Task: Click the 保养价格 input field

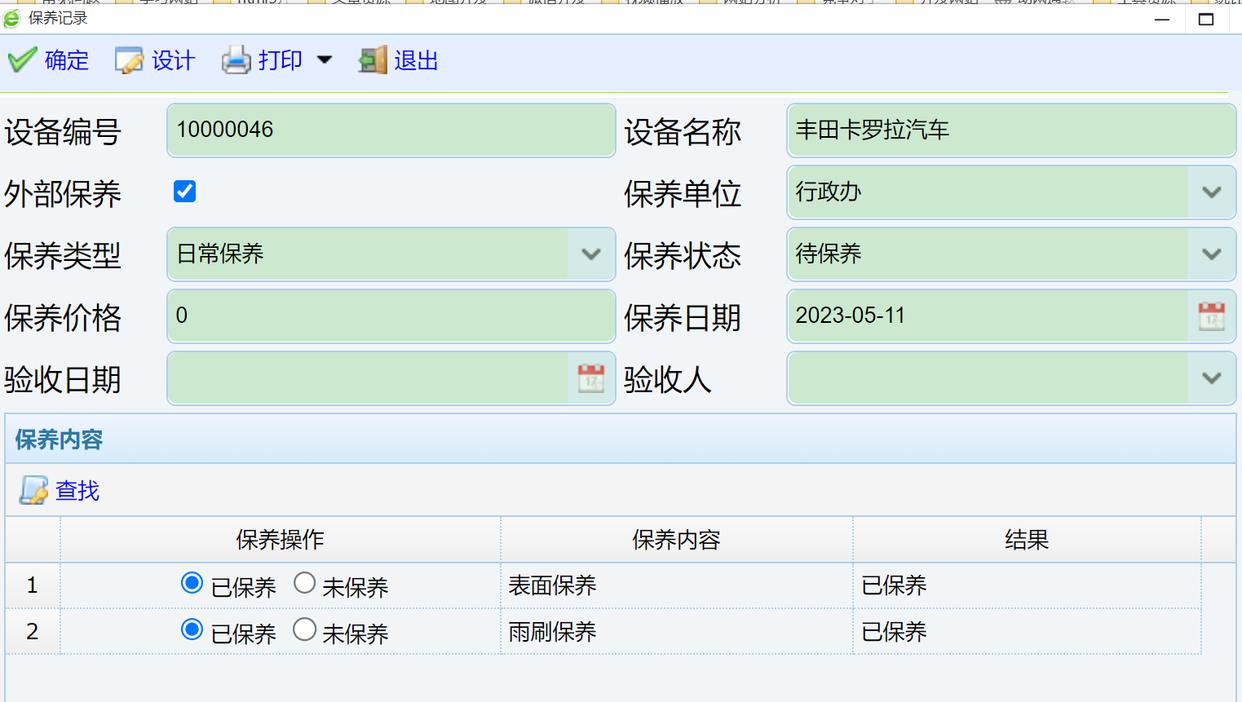Action: tap(390, 316)
